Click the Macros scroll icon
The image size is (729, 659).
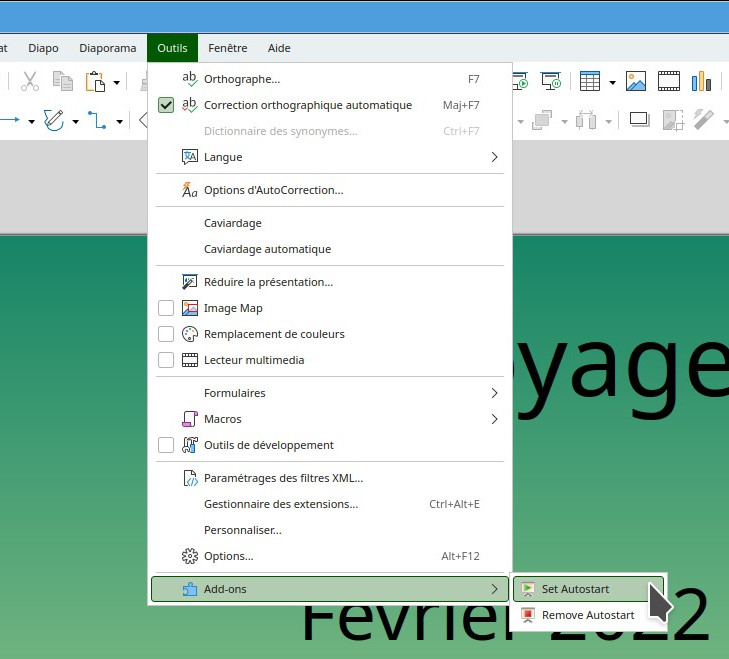[190, 419]
